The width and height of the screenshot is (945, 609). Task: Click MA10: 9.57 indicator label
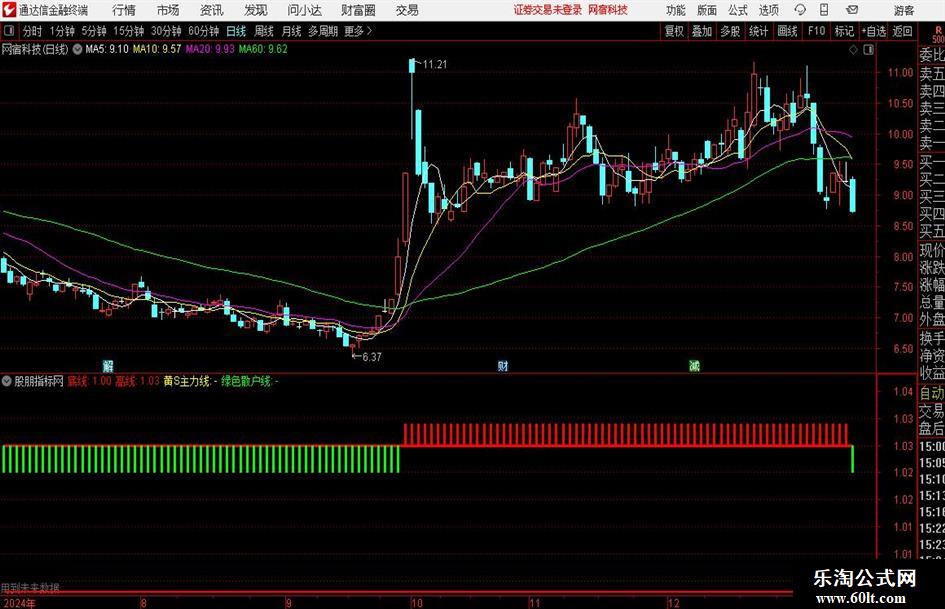point(157,49)
